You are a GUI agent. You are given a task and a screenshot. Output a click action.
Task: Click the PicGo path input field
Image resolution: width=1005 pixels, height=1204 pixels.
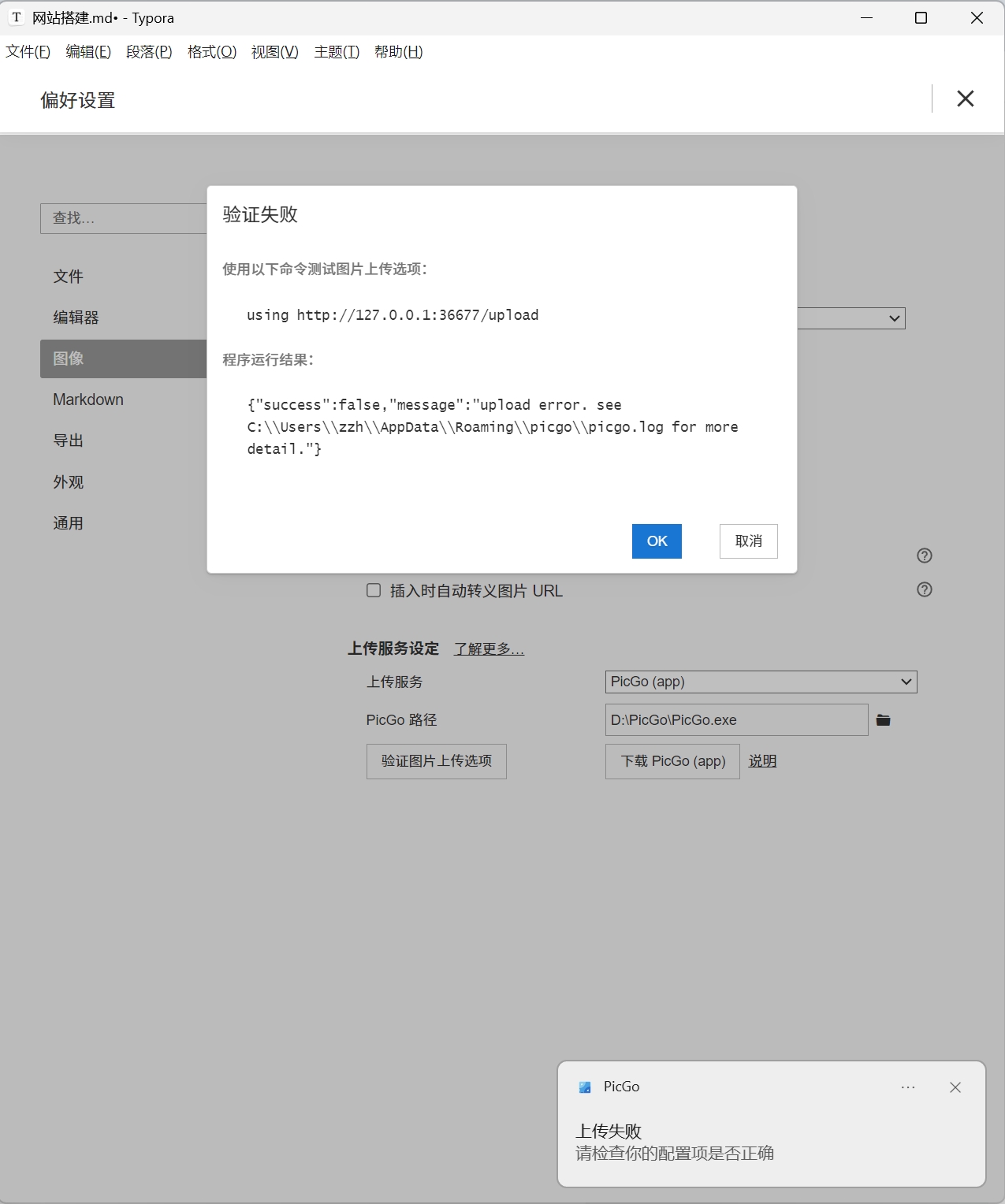(736, 720)
